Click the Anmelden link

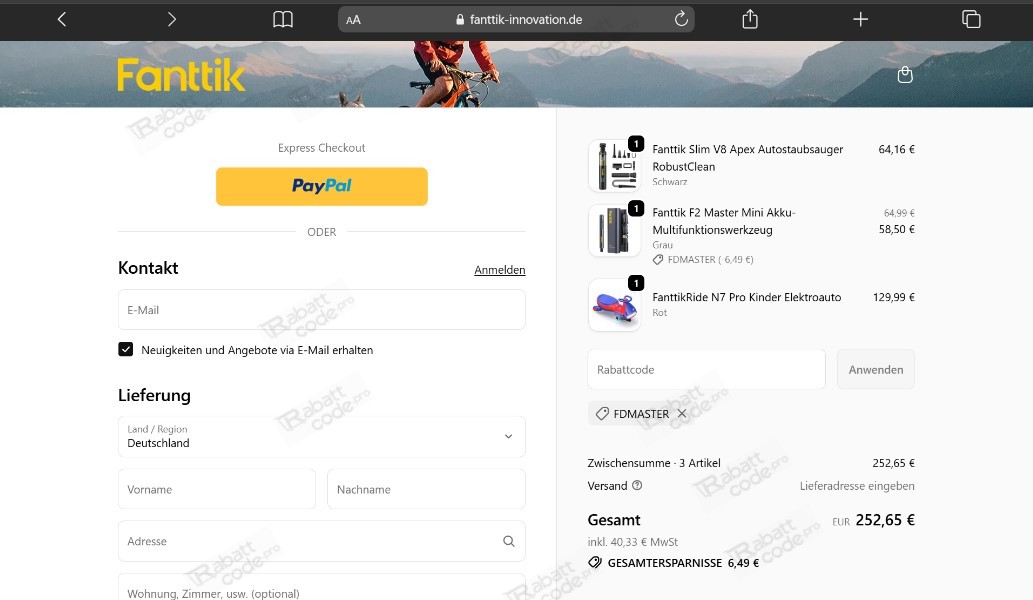(x=499, y=270)
